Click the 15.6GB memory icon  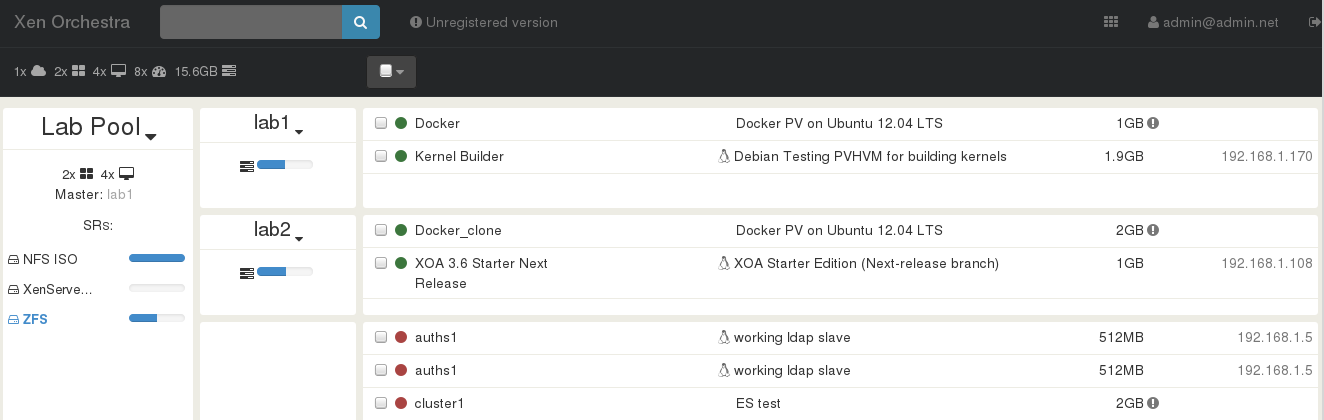pyautogui.click(x=229, y=71)
